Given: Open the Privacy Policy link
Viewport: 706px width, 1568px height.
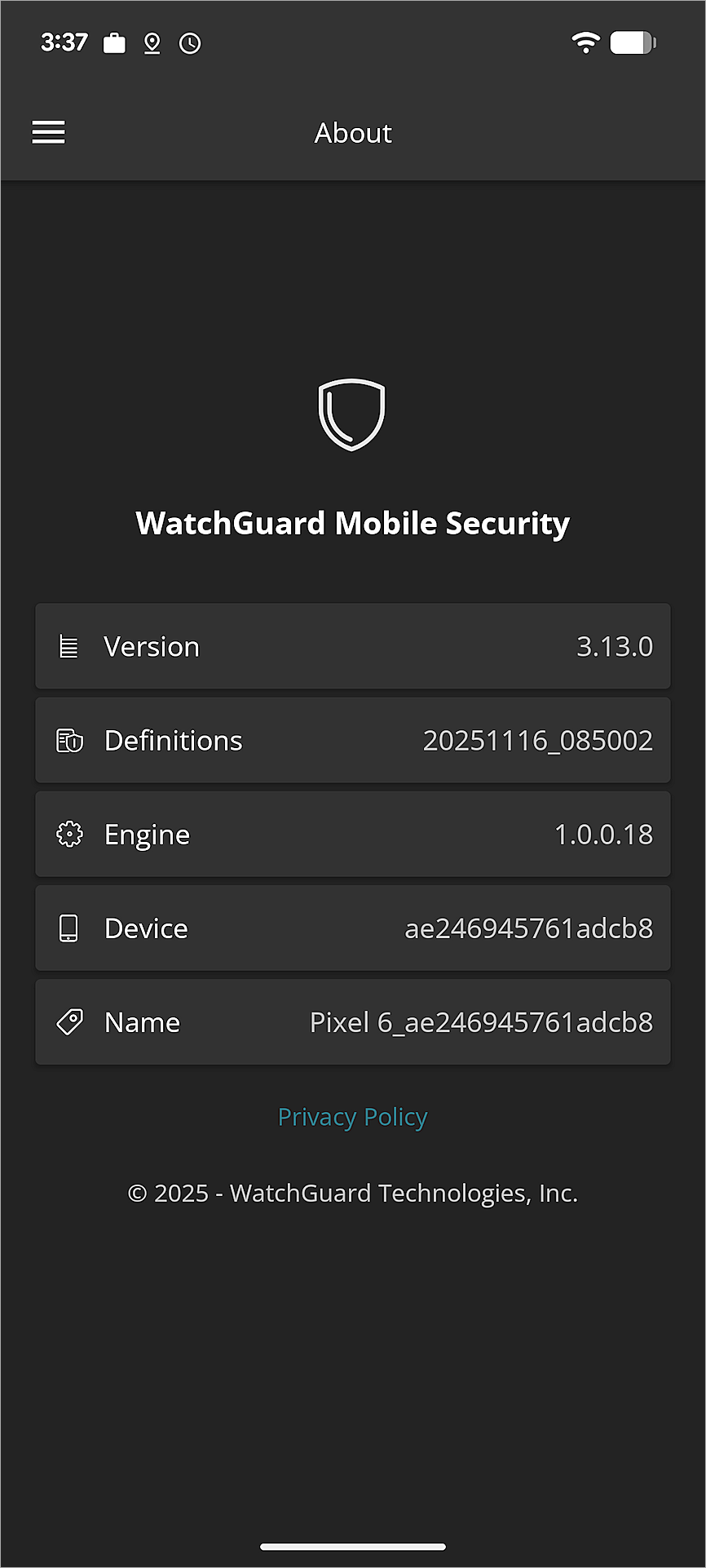Looking at the screenshot, I should (x=352, y=1116).
